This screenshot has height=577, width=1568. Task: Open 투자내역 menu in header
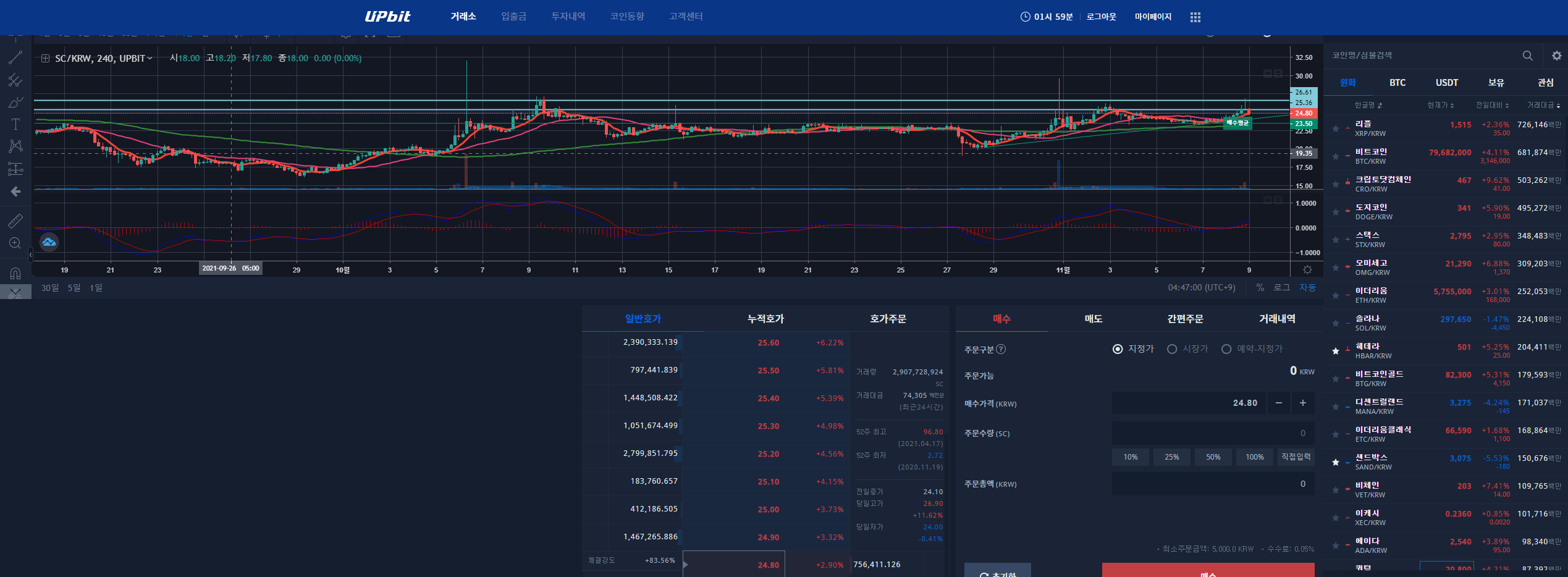pyautogui.click(x=568, y=17)
